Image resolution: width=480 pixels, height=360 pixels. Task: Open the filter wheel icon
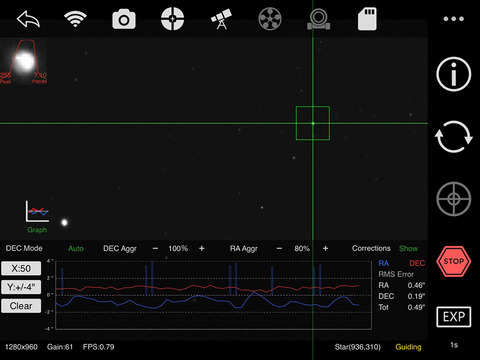coord(270,19)
